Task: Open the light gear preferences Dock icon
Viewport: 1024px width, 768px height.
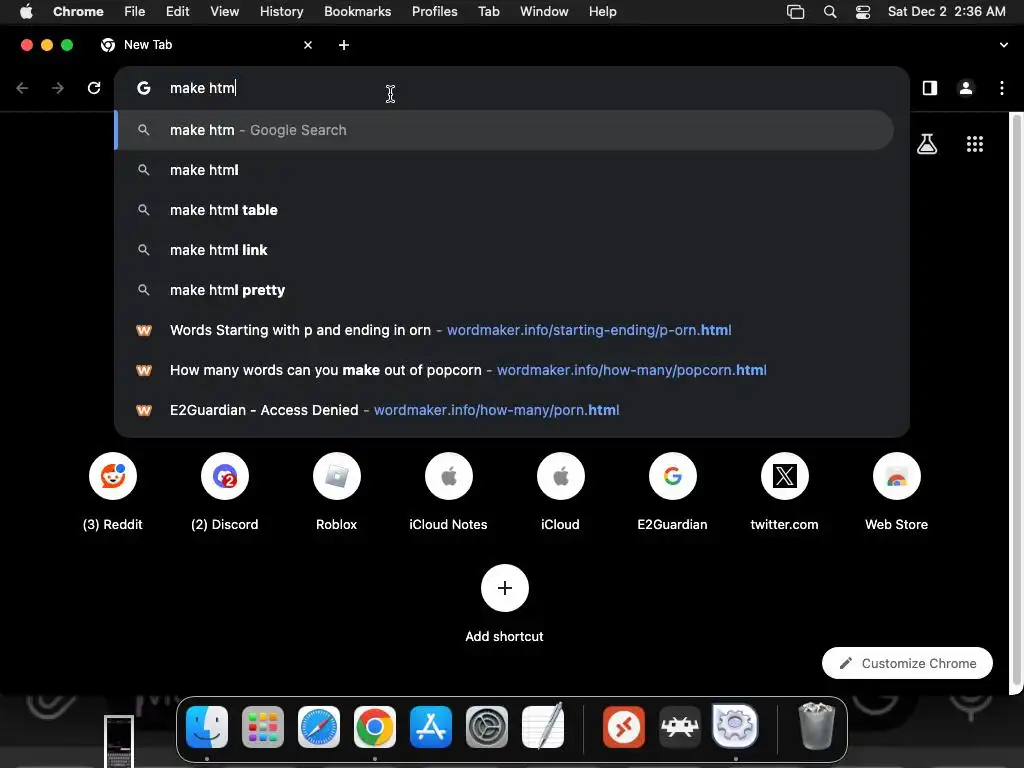Action: point(735,726)
